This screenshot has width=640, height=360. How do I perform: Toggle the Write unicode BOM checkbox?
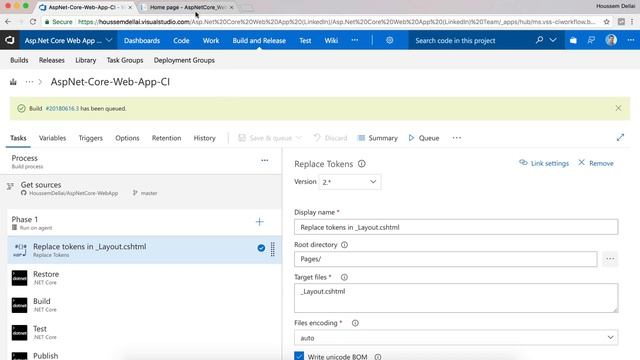299,356
